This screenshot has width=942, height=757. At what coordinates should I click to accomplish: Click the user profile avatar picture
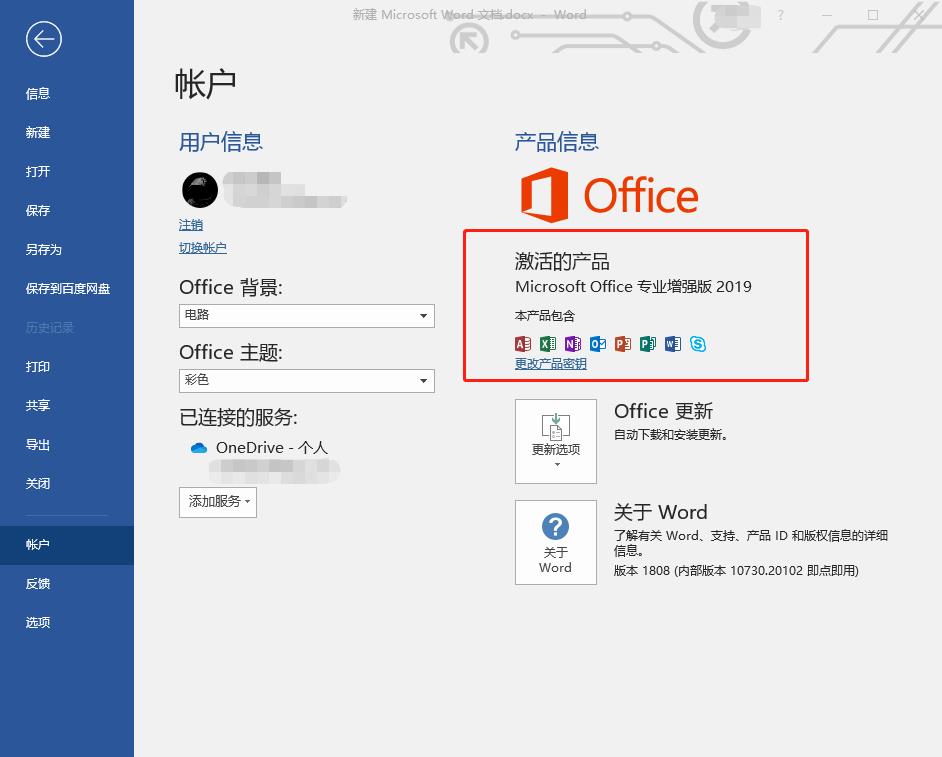coord(199,190)
